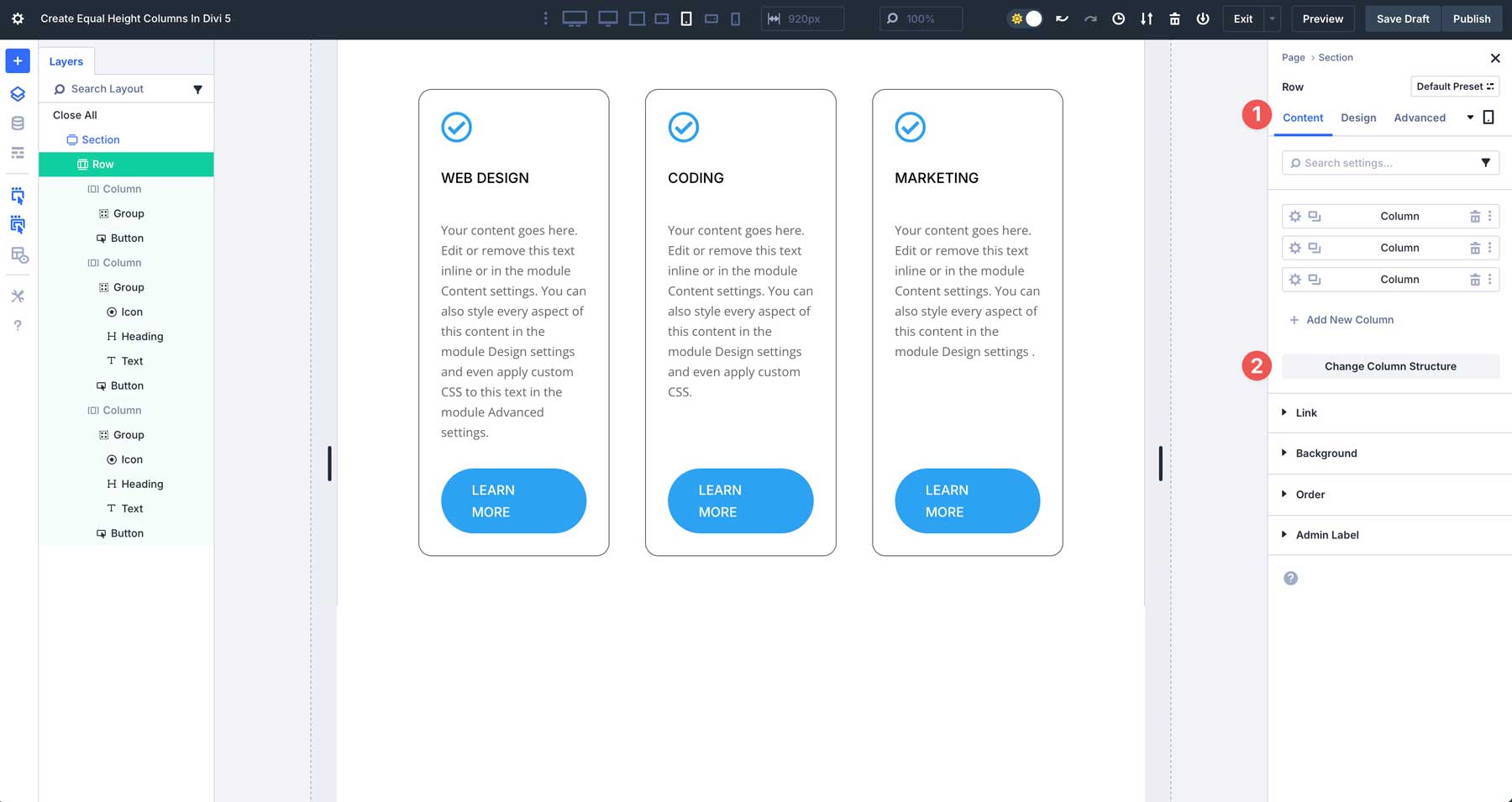Open settings gear for second Column
This screenshot has height=802, width=1512.
pyautogui.click(x=1294, y=249)
